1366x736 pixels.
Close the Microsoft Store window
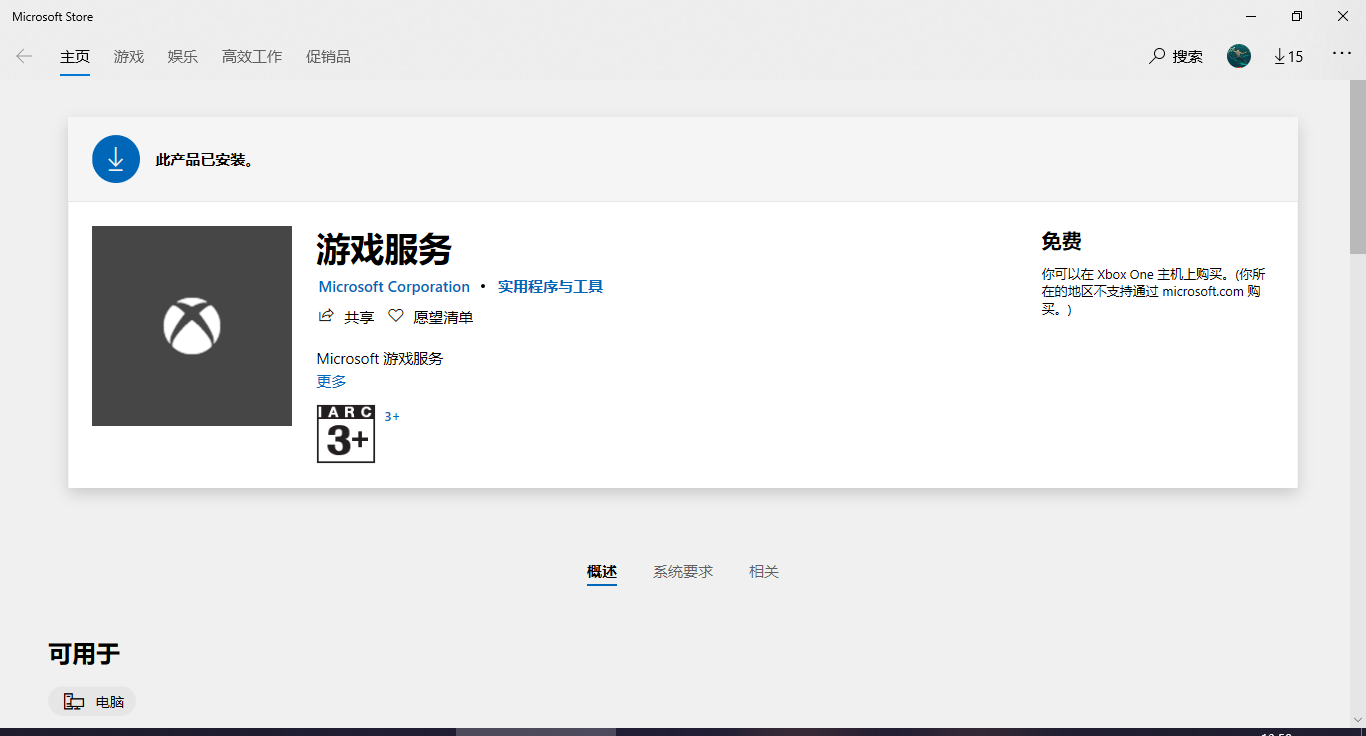coord(1343,16)
